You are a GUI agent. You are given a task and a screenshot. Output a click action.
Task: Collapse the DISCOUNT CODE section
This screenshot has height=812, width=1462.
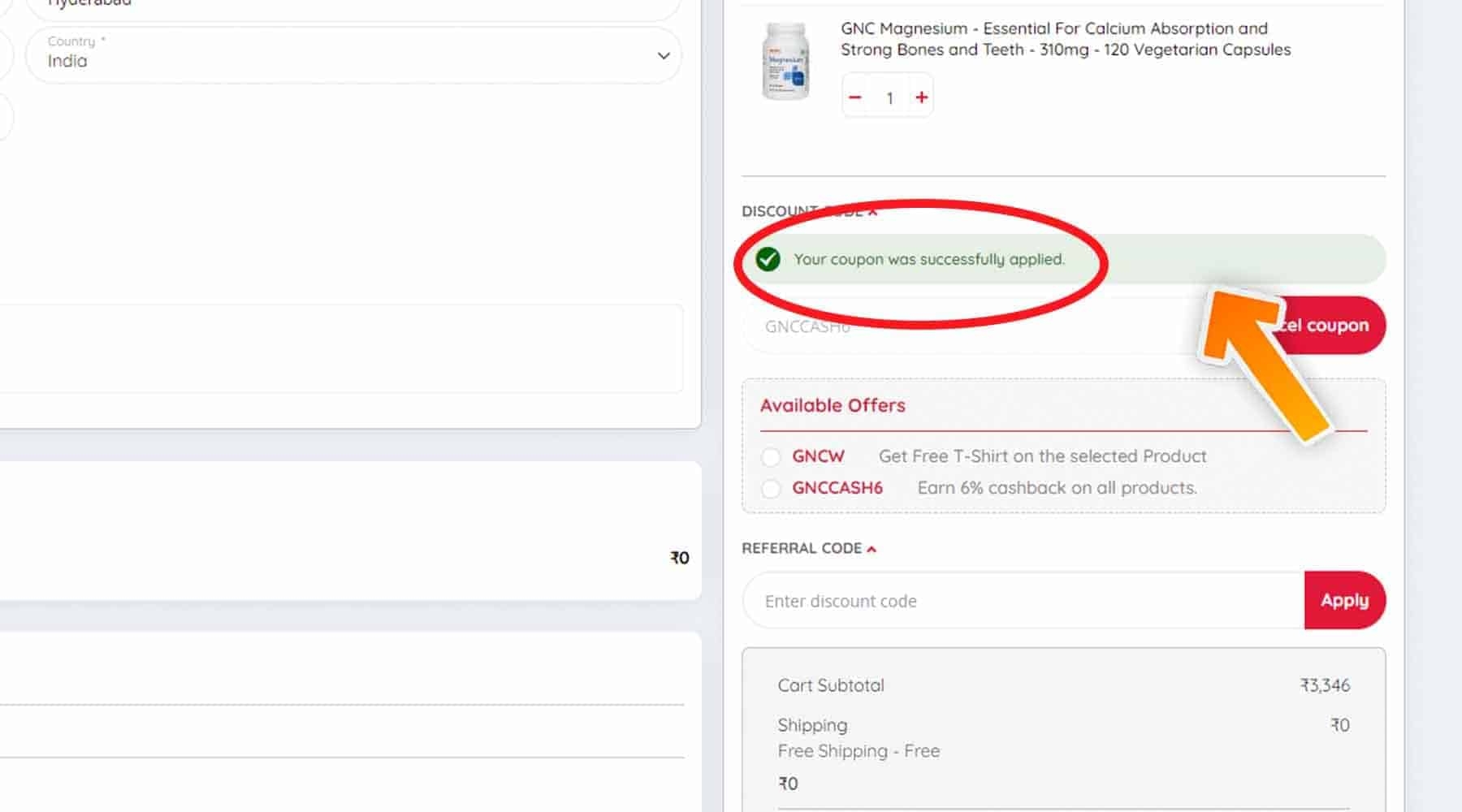(872, 212)
